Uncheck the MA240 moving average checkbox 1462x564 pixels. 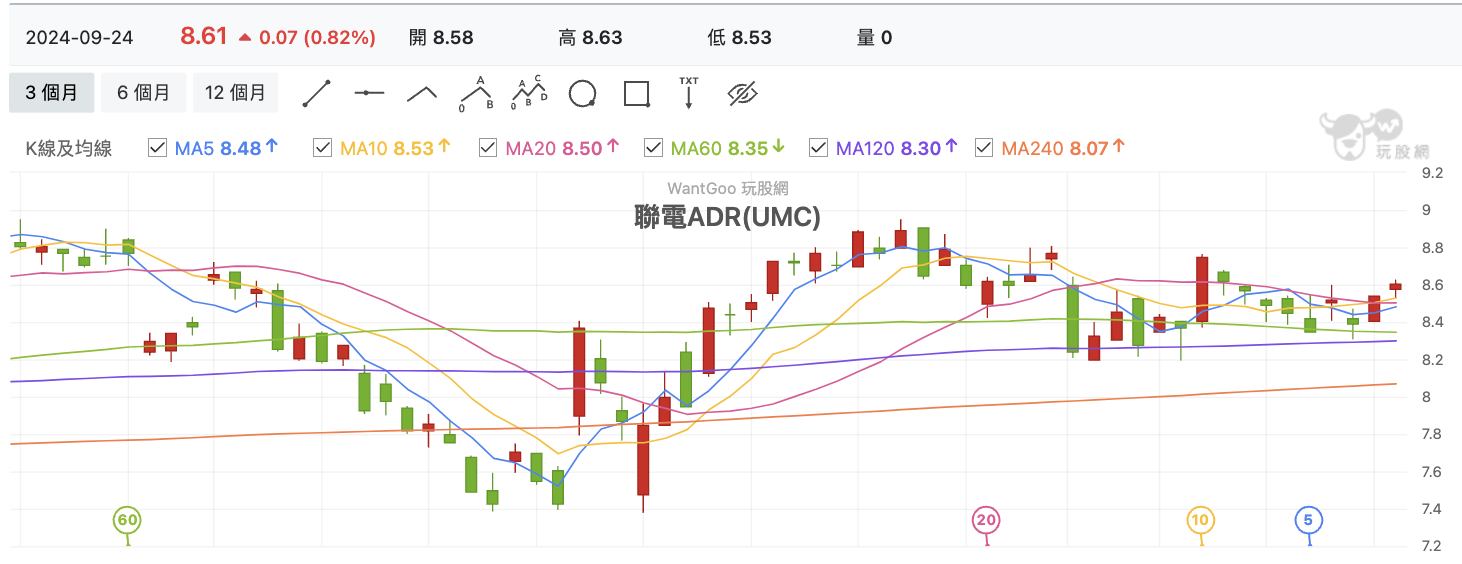click(983, 148)
